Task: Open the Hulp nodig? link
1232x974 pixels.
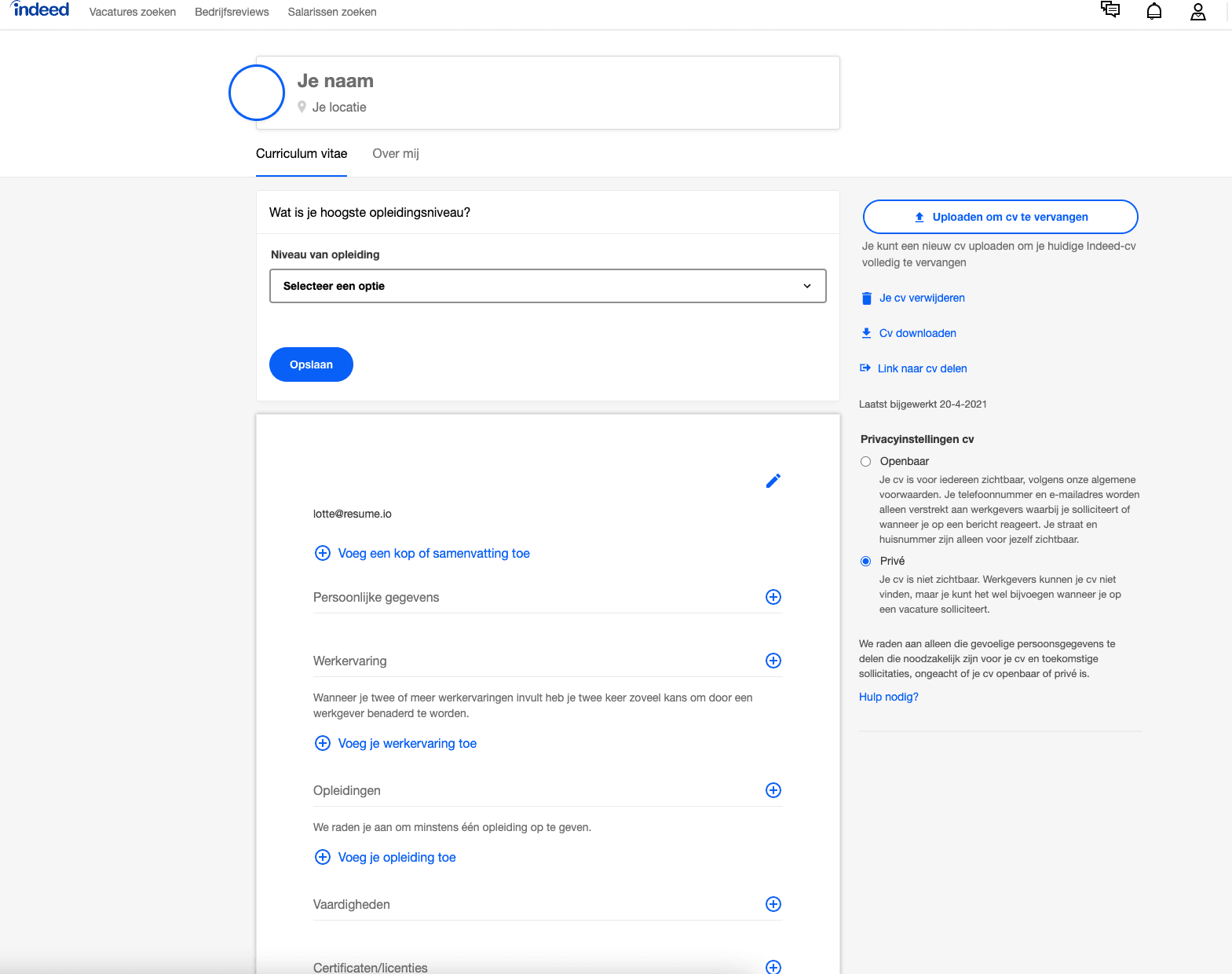Action: coord(889,698)
